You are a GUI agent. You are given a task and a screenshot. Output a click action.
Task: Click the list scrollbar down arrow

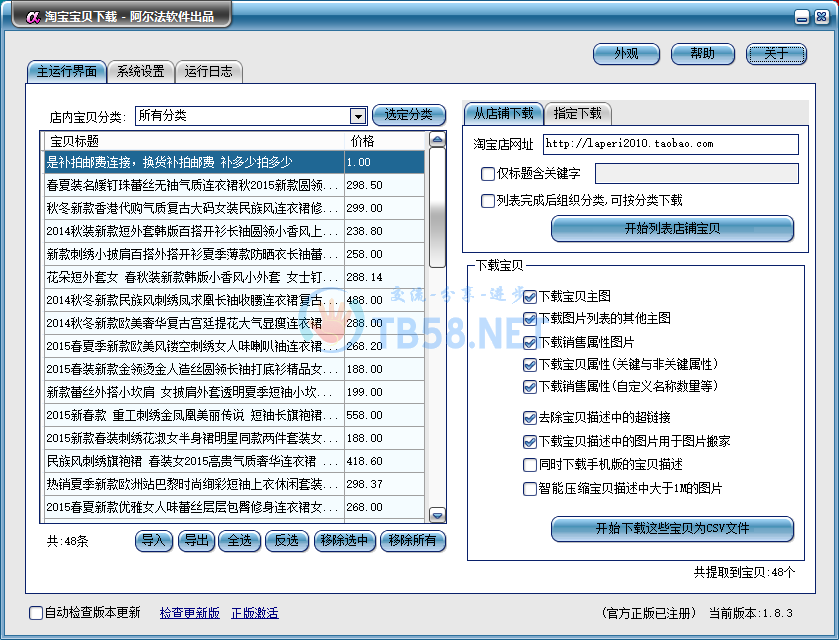(x=437, y=515)
